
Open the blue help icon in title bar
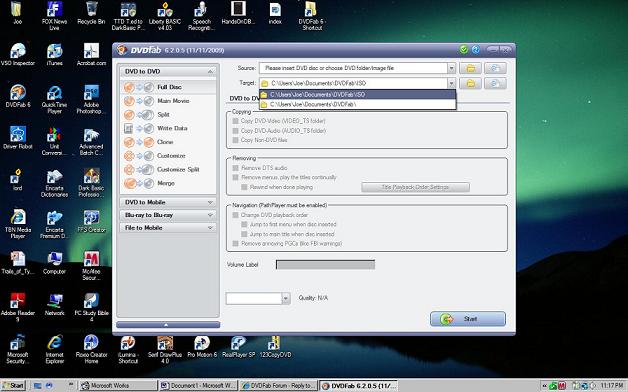pos(475,50)
